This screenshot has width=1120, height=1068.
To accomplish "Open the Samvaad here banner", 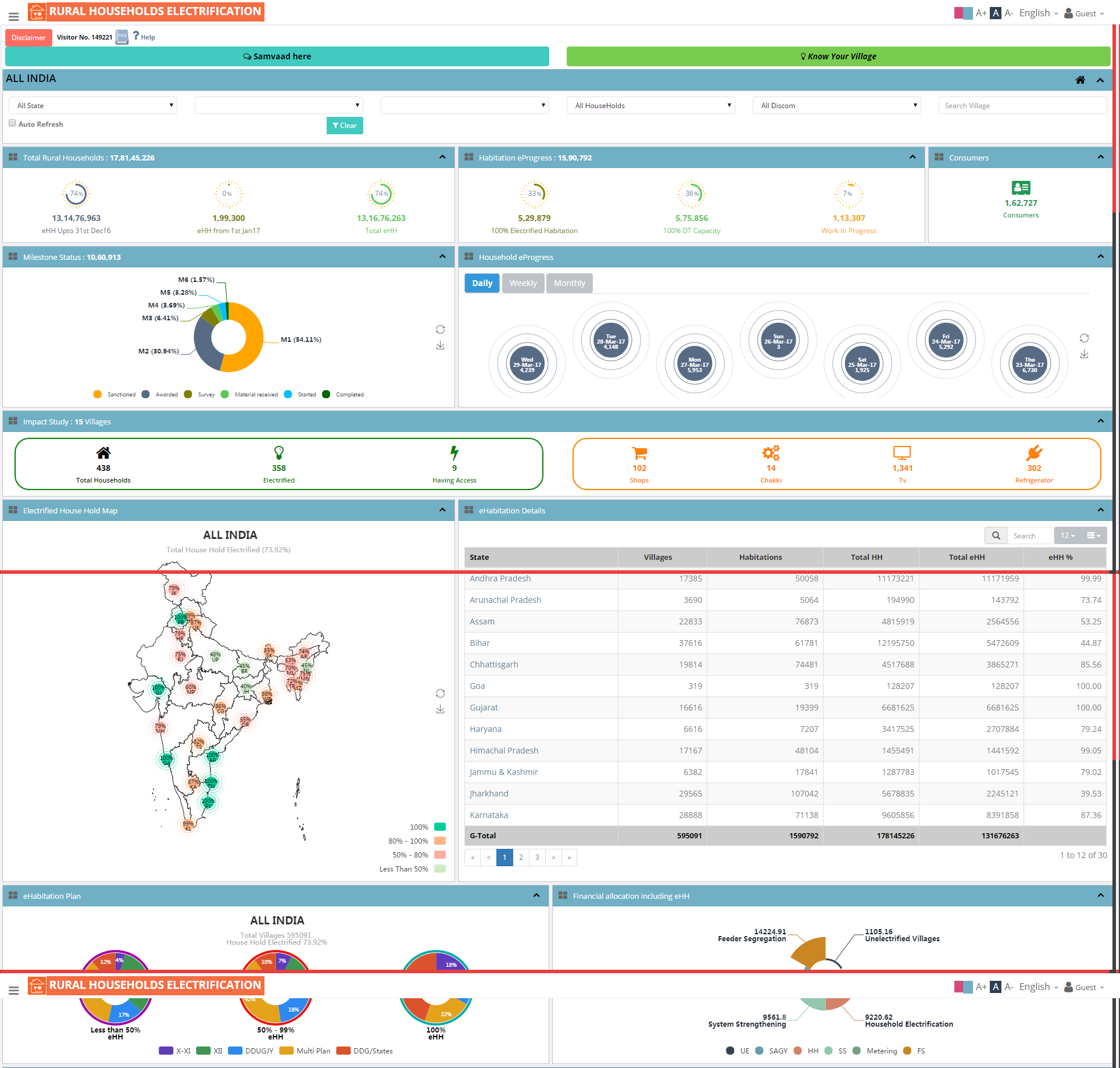I will (x=277, y=56).
